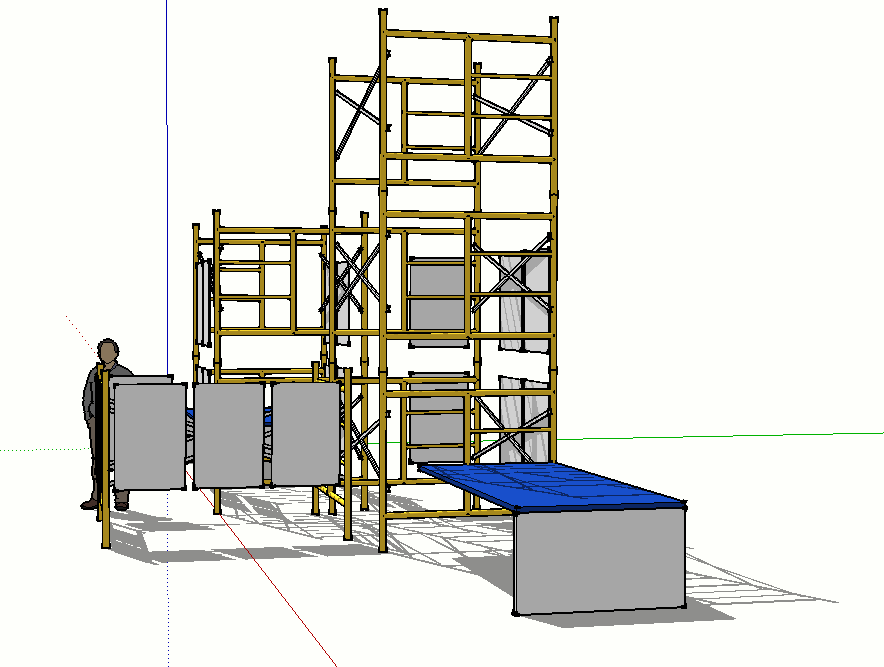Select the gray panel nearest the person

(x=150, y=436)
